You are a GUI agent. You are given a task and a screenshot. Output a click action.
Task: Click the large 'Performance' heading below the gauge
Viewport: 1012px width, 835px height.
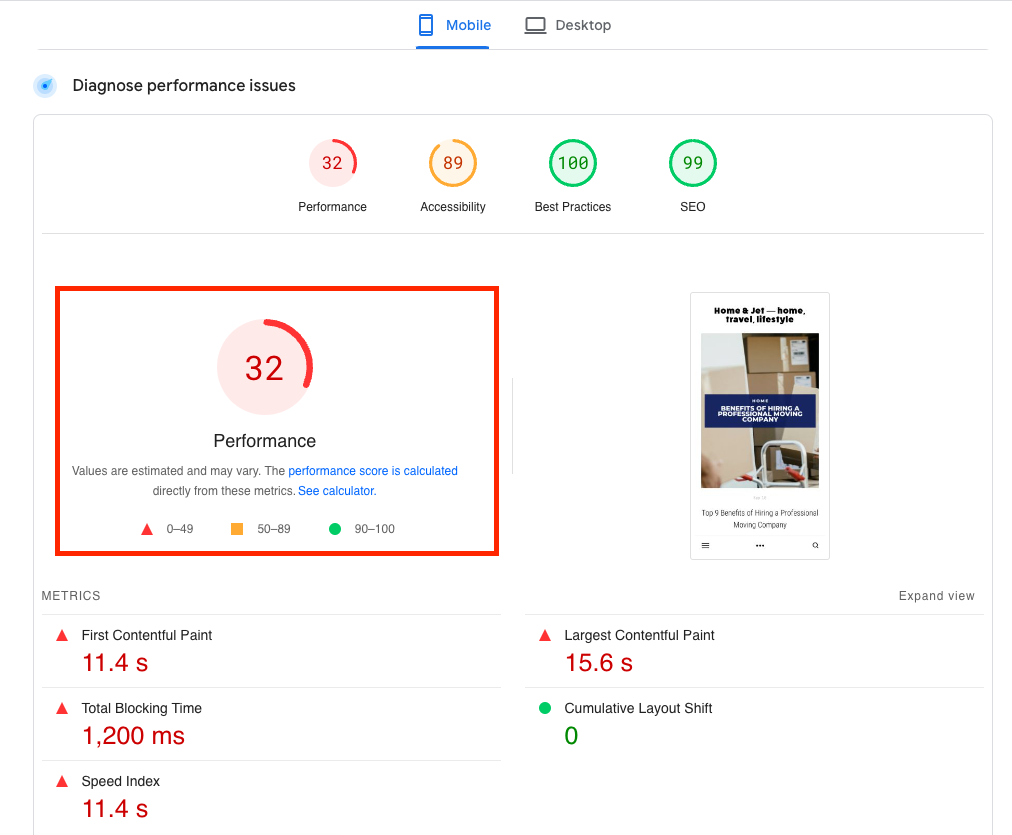click(265, 441)
